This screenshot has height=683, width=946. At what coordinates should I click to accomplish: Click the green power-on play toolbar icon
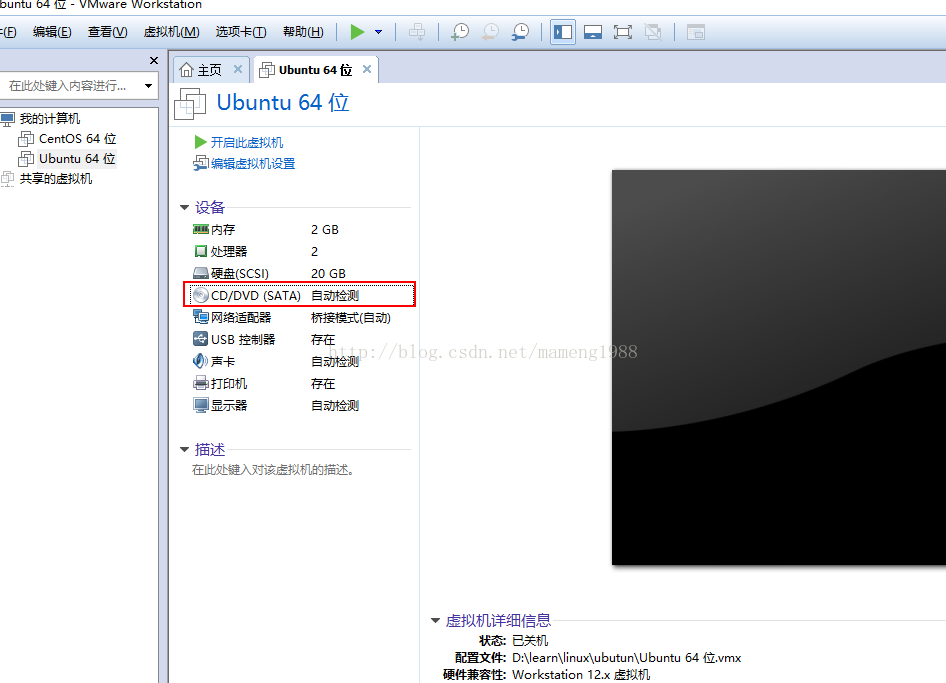tap(357, 32)
